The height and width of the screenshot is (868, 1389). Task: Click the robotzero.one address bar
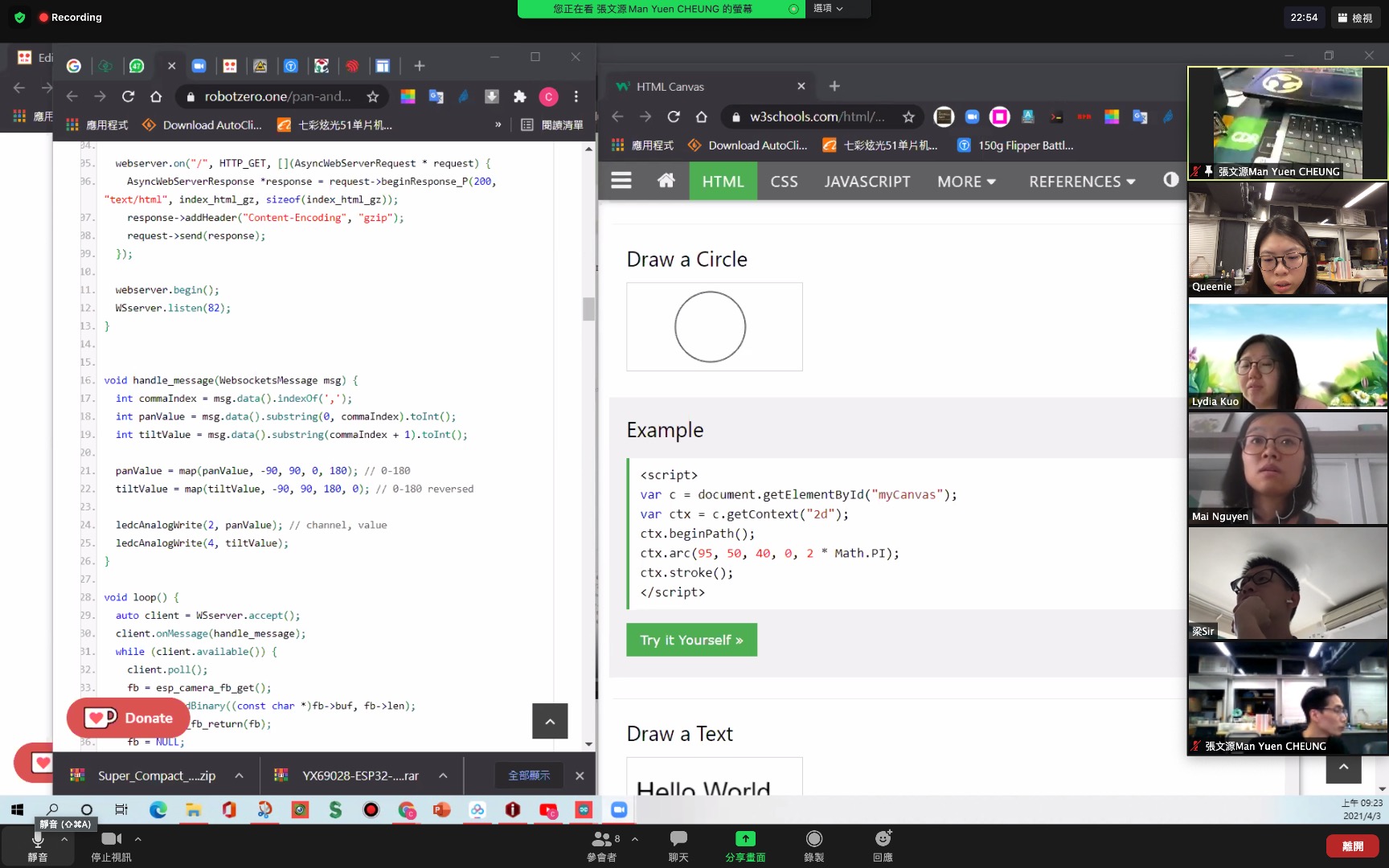[277, 96]
